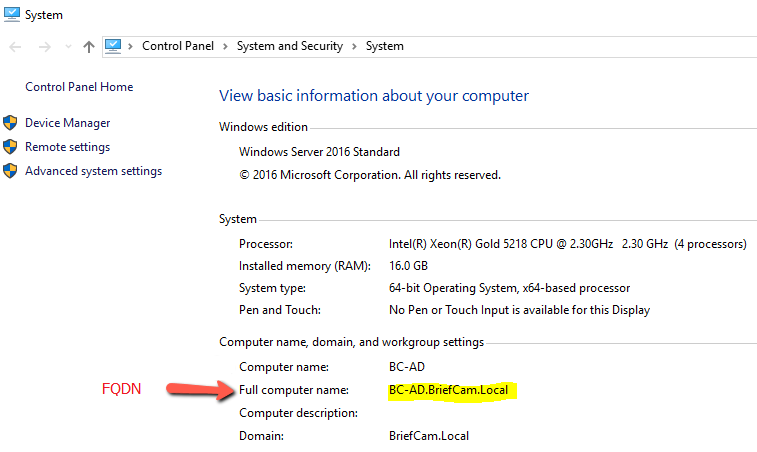Select Control Panel in breadcrumb path
This screenshot has height=452, width=757.
(x=178, y=46)
